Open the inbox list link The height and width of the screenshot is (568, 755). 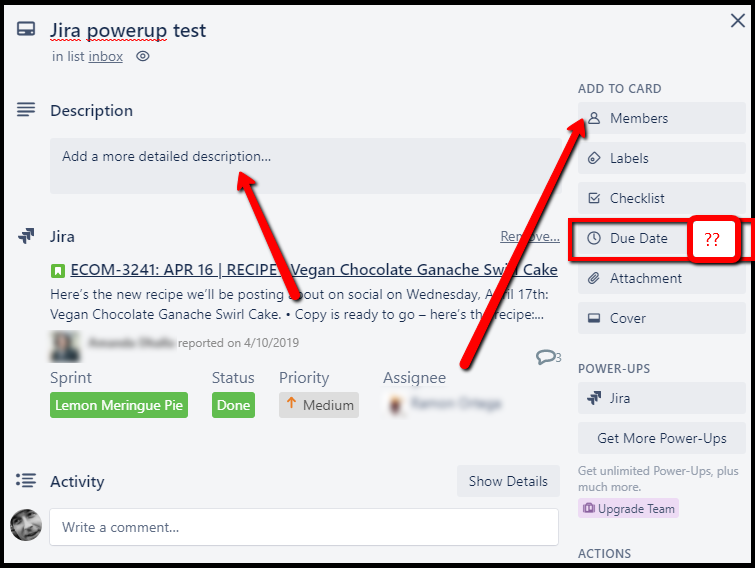(x=105, y=57)
